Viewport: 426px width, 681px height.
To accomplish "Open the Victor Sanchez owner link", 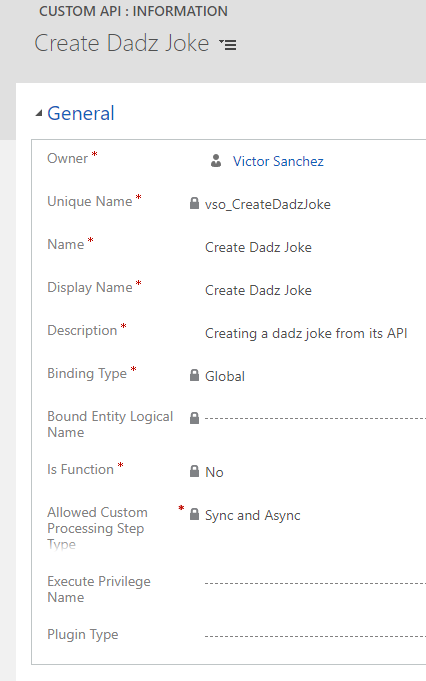I will (278, 162).
